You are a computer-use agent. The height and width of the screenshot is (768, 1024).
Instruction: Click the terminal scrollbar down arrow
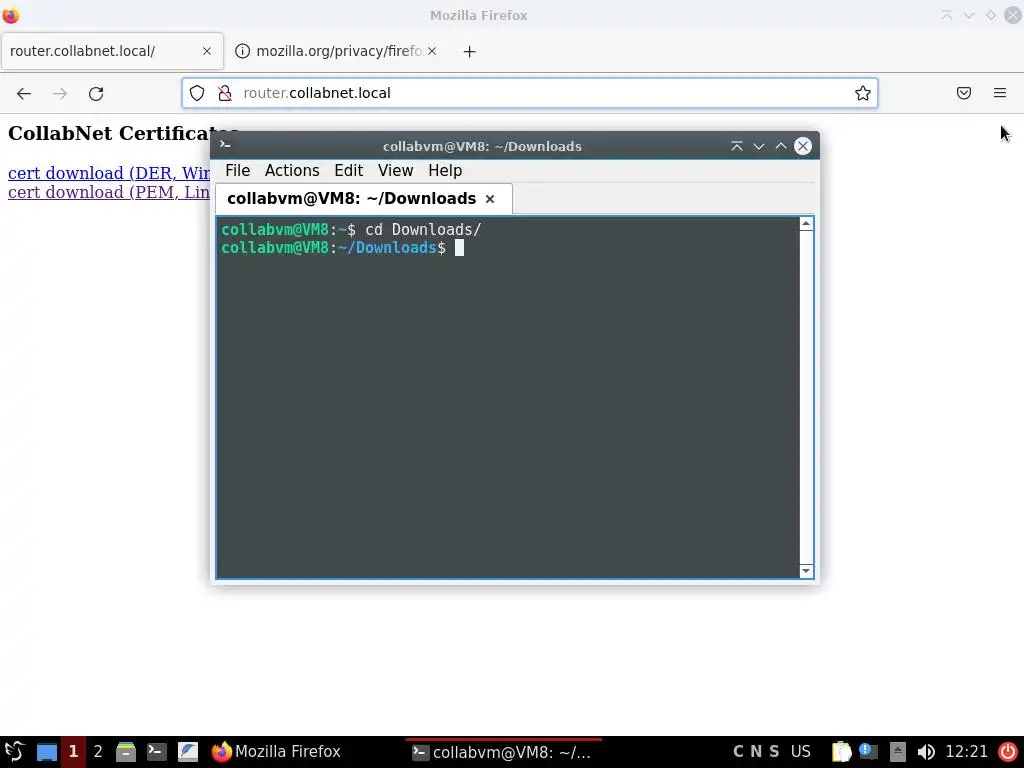coord(806,571)
